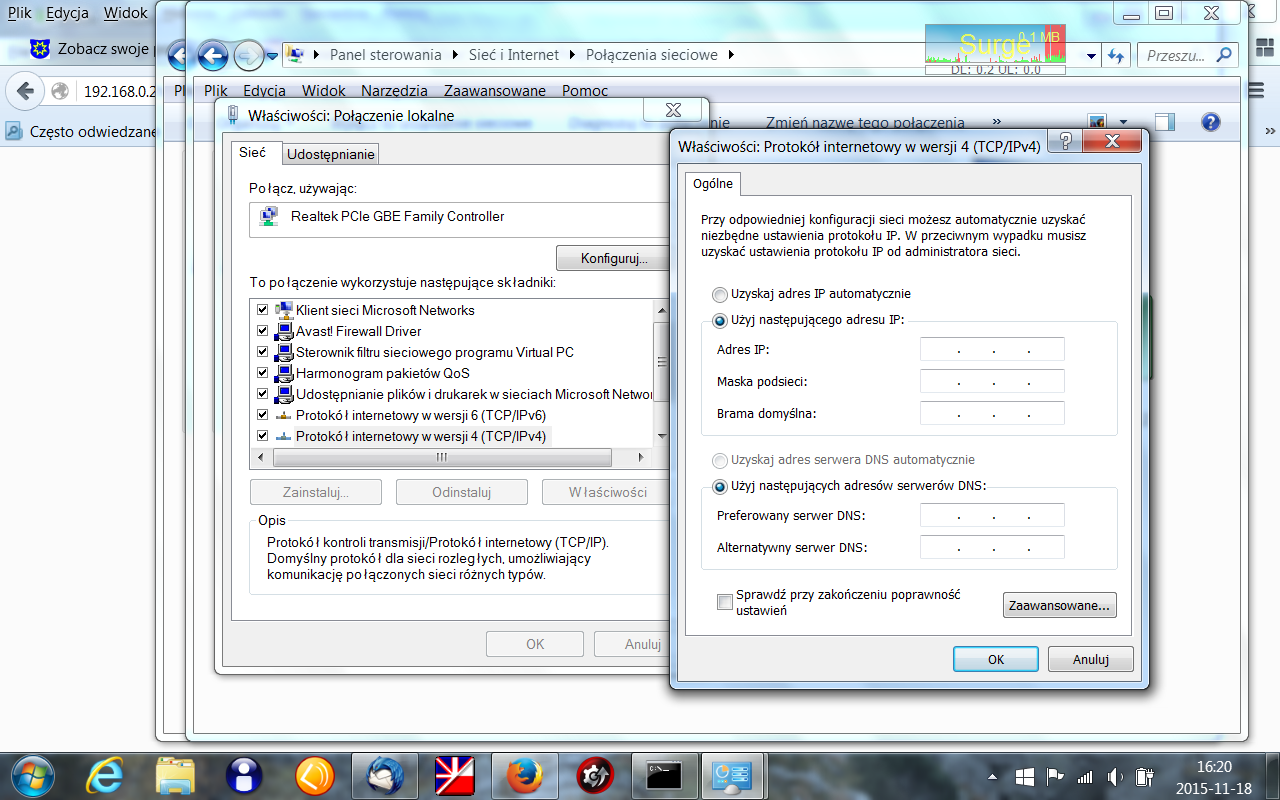The width and height of the screenshot is (1280, 800).
Task: Uncheck the Avast! Firewall Driver component
Action: coord(263,331)
